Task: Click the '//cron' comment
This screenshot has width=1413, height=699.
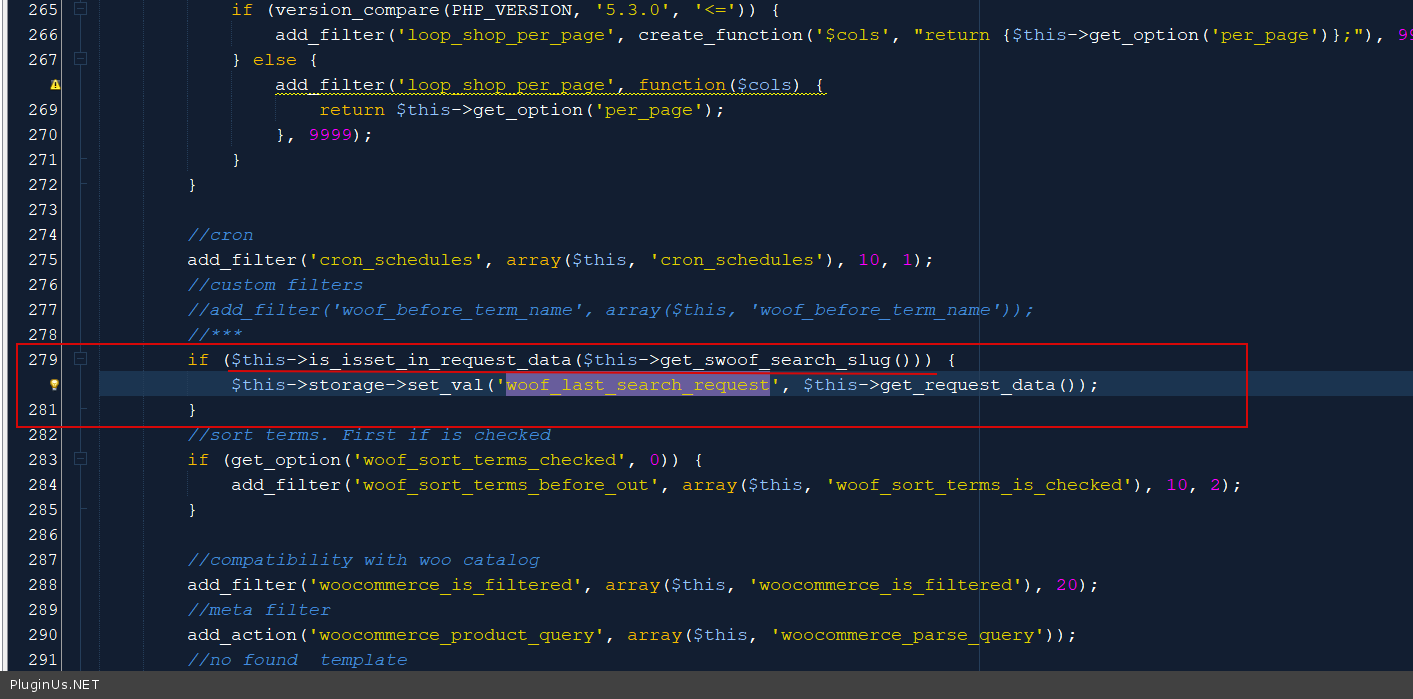Action: (220, 235)
